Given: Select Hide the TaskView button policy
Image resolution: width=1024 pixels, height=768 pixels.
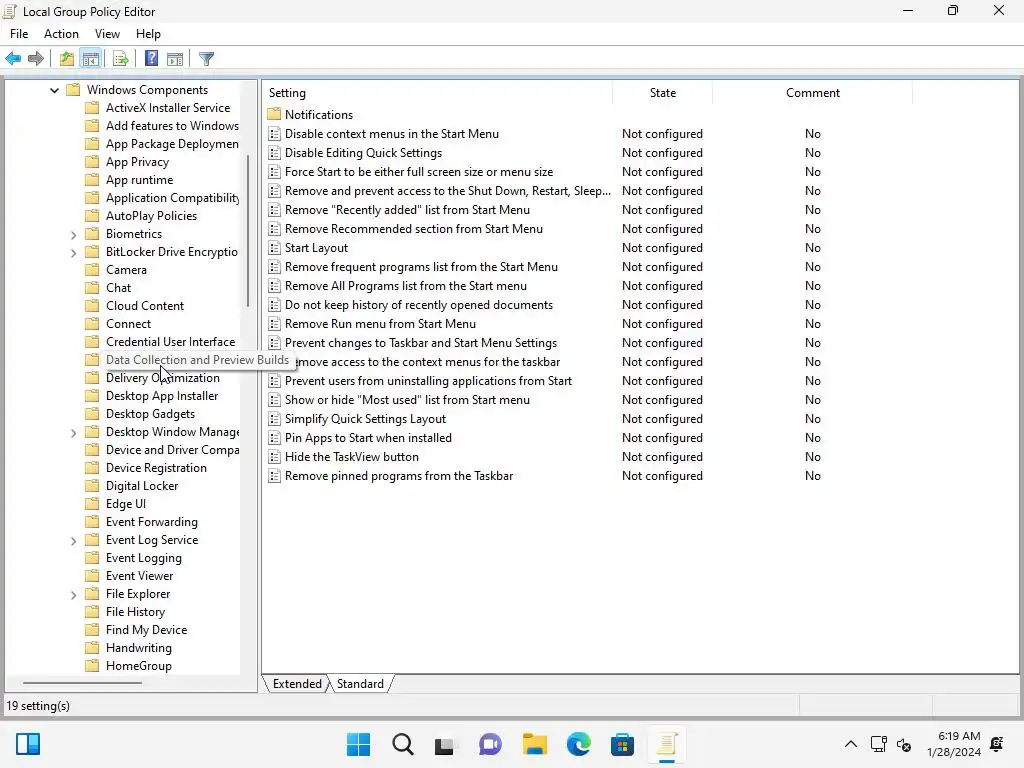Looking at the screenshot, I should click(x=351, y=457).
